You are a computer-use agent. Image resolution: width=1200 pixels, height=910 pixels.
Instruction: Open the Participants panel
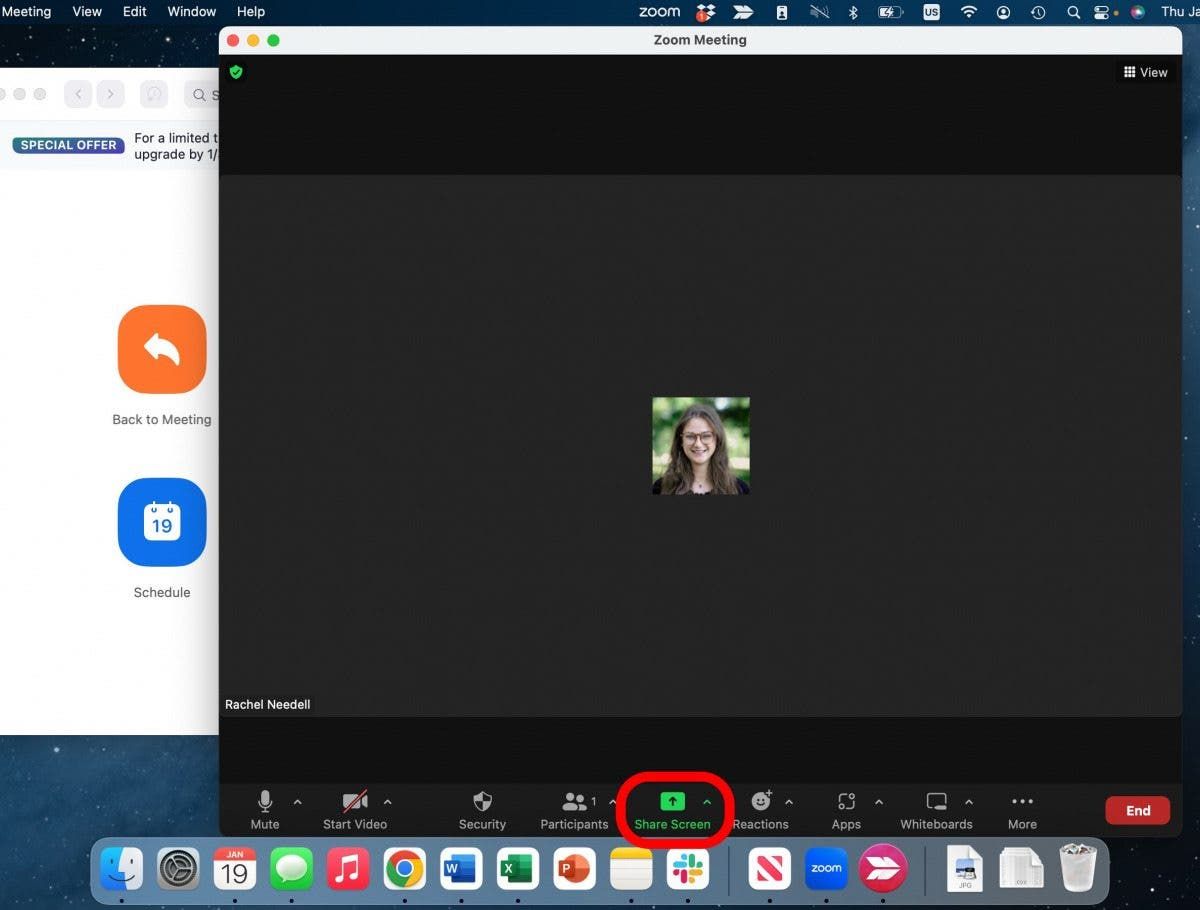click(x=574, y=811)
